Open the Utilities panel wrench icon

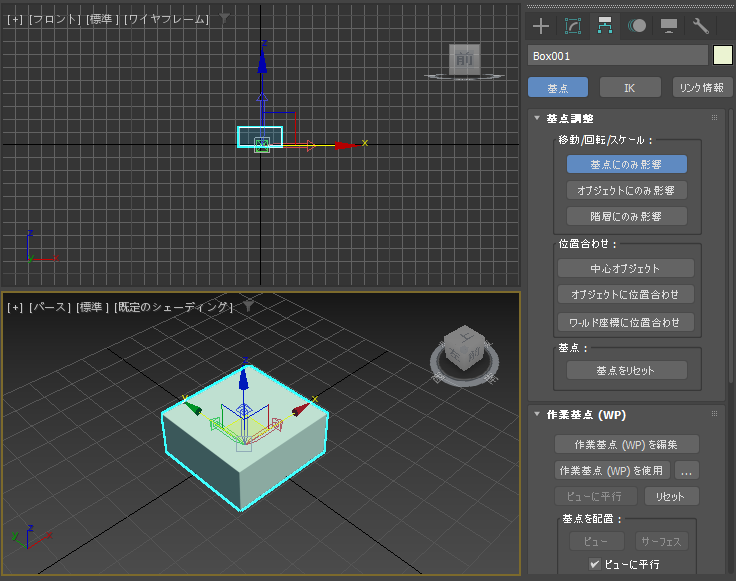tap(700, 26)
